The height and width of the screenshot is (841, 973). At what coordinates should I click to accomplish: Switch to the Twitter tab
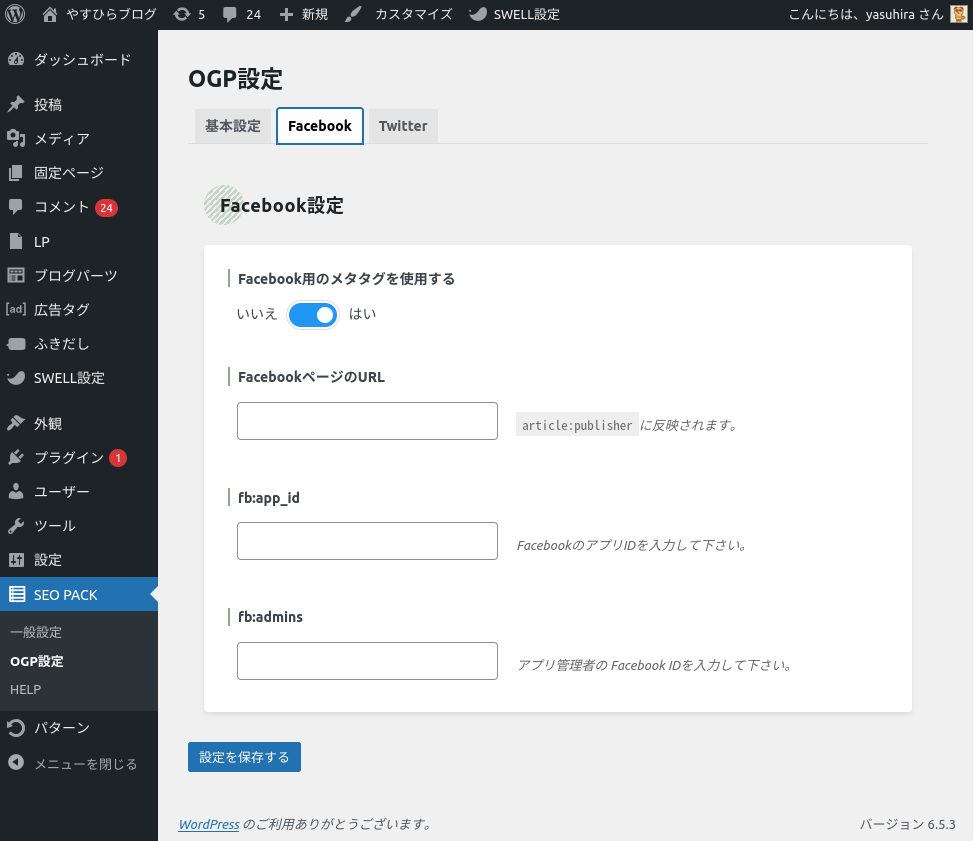point(403,126)
